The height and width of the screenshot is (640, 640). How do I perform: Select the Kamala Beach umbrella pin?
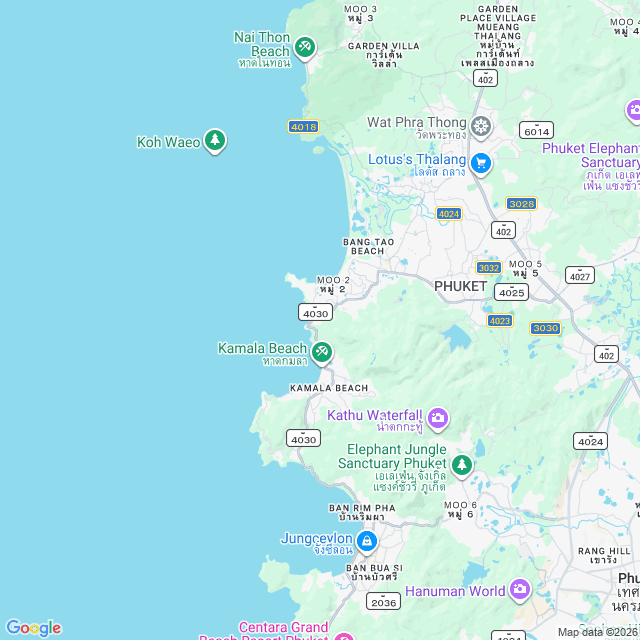(x=322, y=353)
